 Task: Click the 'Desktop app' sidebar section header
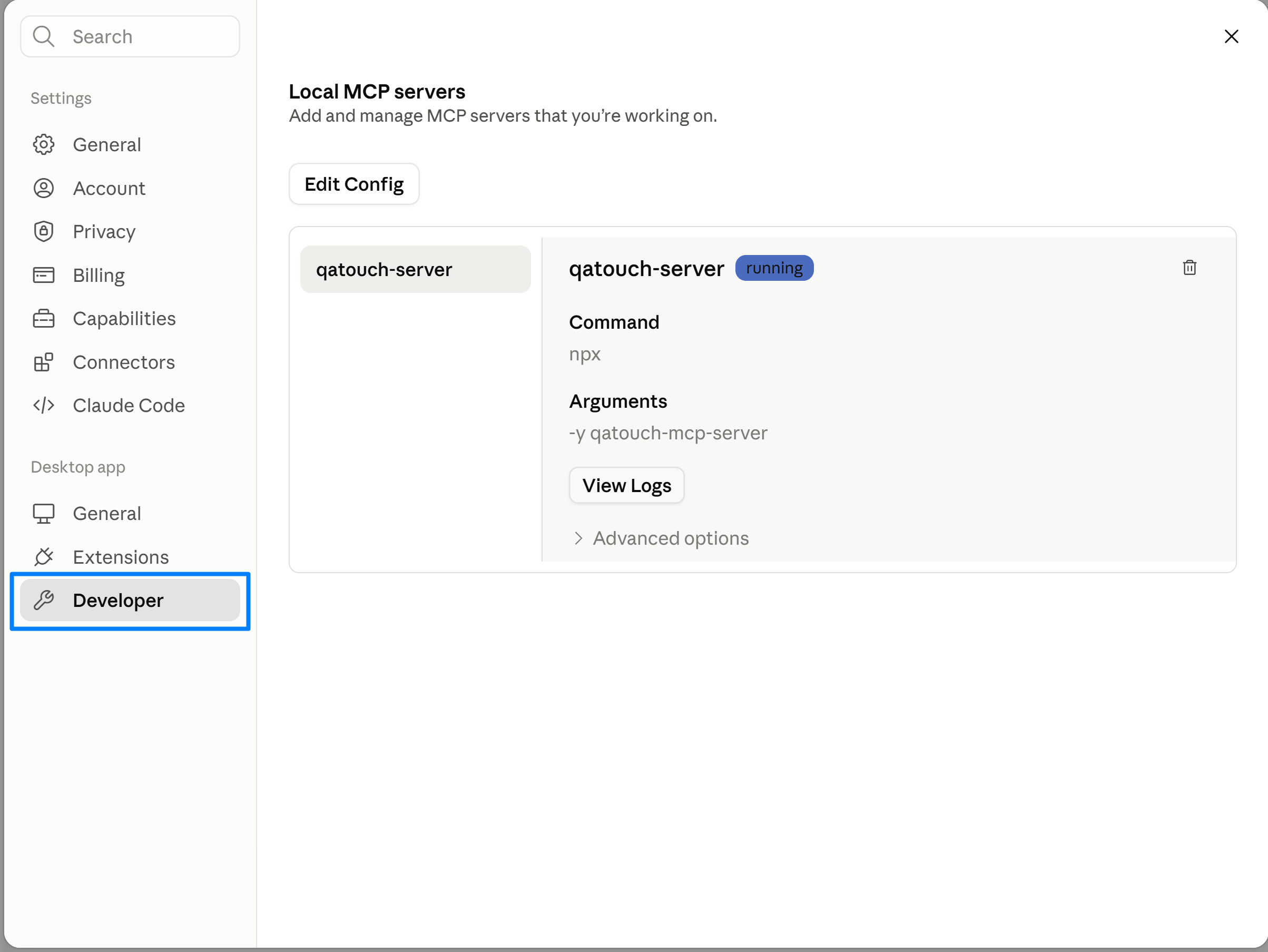[78, 467]
